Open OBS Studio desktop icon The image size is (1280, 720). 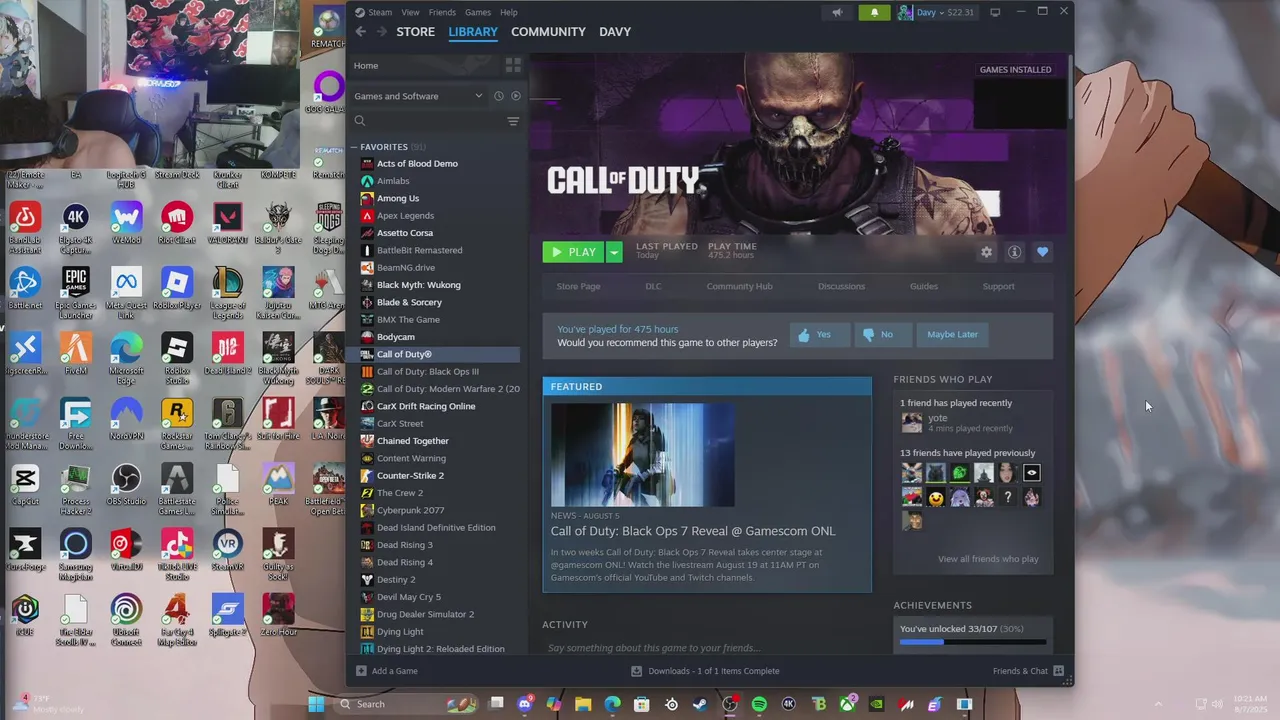(126, 484)
